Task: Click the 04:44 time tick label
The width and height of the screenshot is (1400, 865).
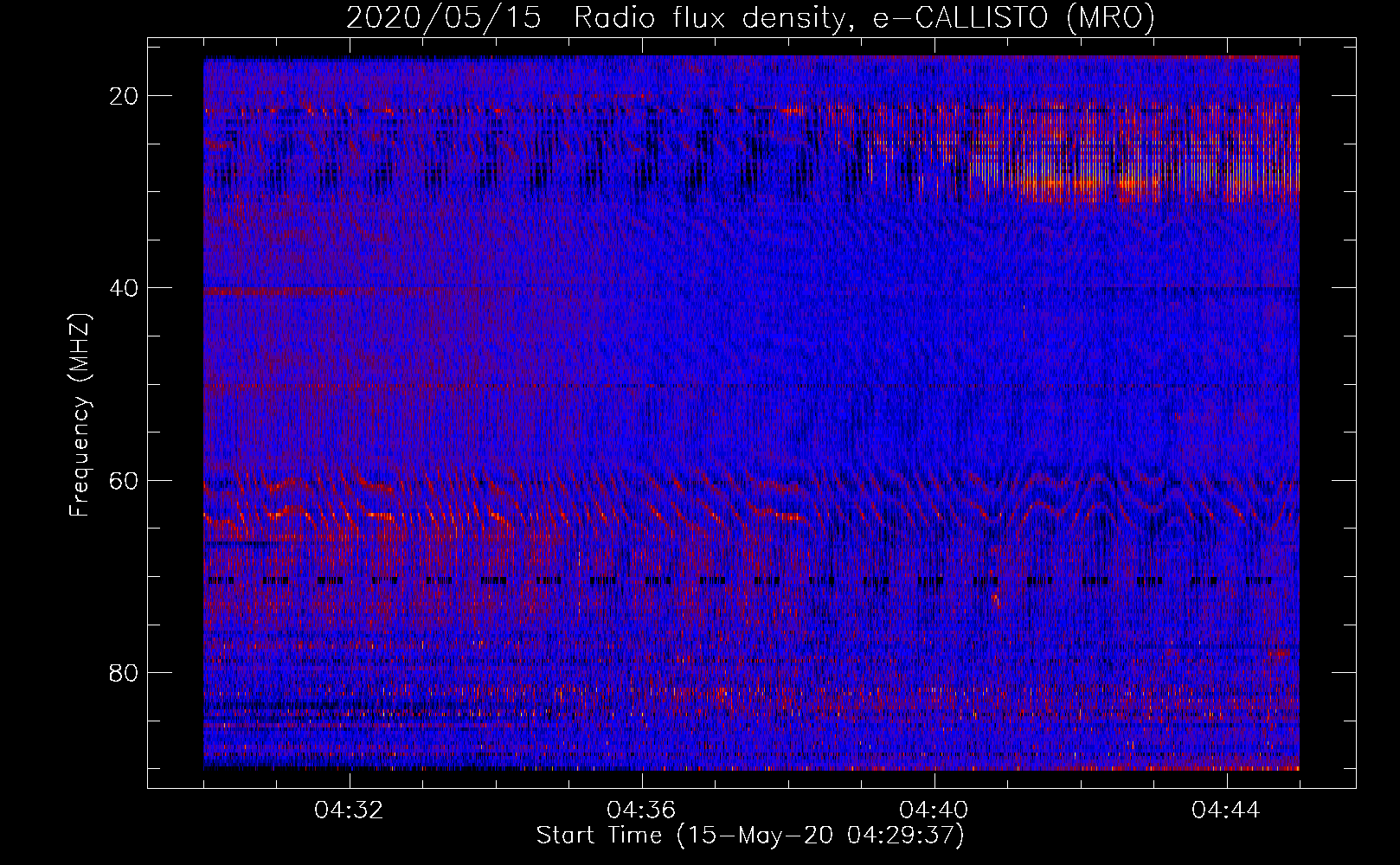Action: [1227, 811]
